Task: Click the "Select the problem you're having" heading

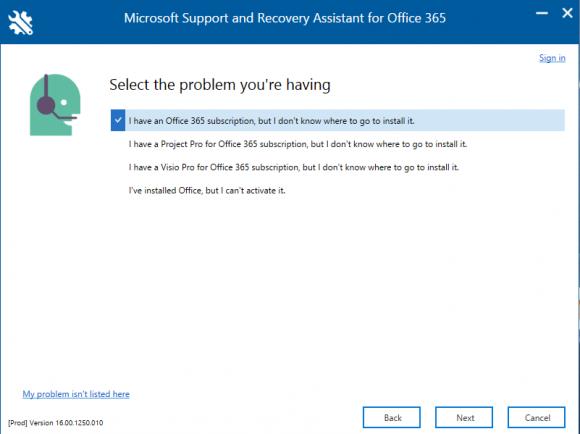Action: coord(220,85)
